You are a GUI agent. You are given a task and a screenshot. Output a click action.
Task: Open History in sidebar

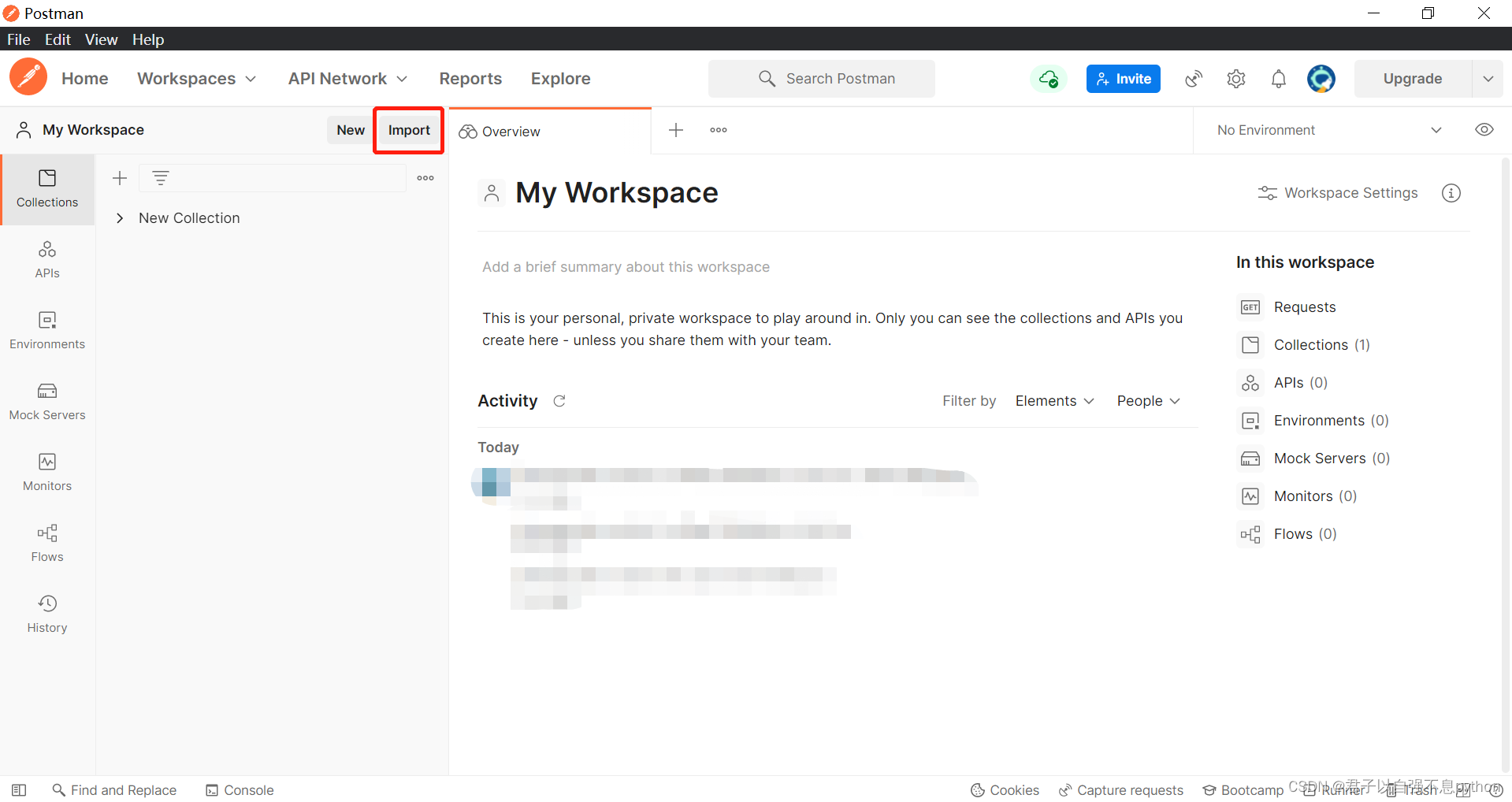pyautogui.click(x=47, y=614)
